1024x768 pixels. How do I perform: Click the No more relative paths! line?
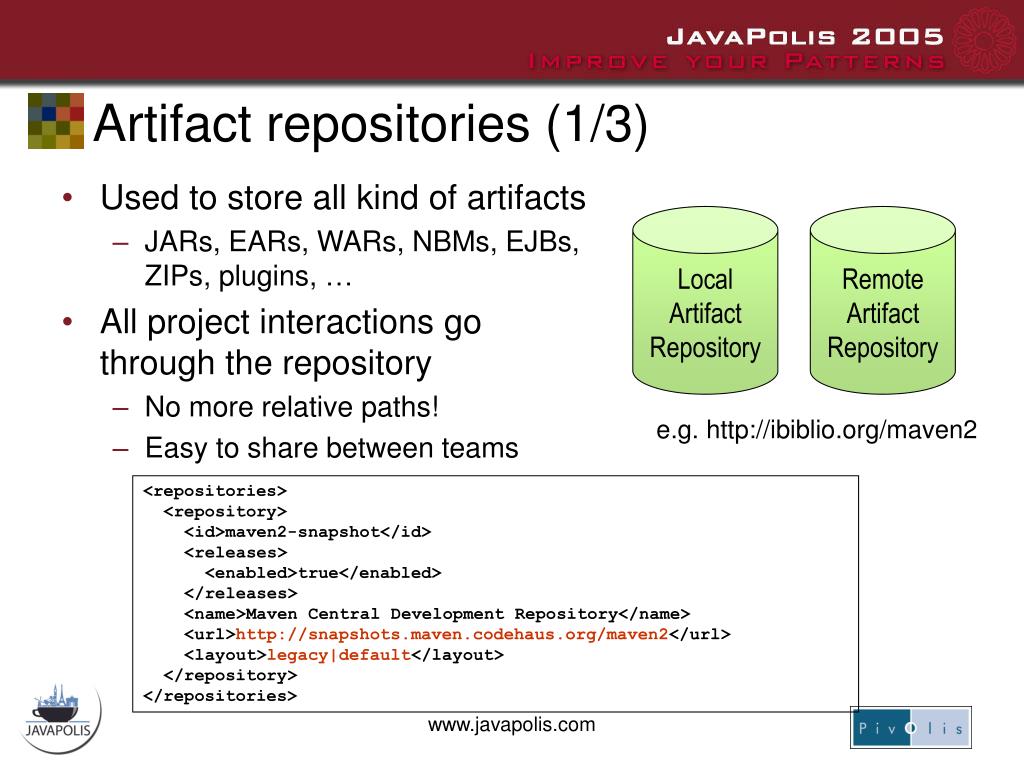(x=292, y=407)
